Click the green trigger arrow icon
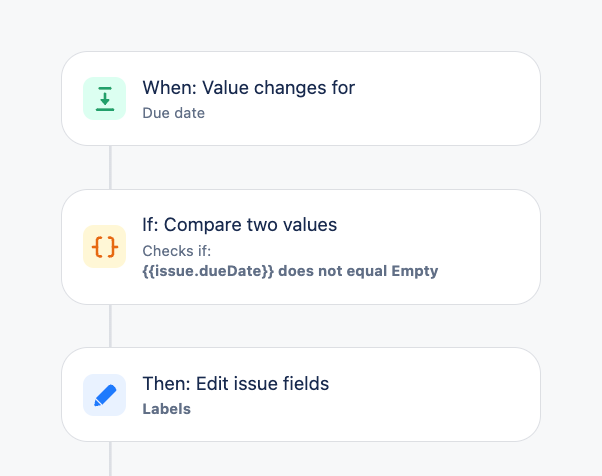 click(x=104, y=99)
